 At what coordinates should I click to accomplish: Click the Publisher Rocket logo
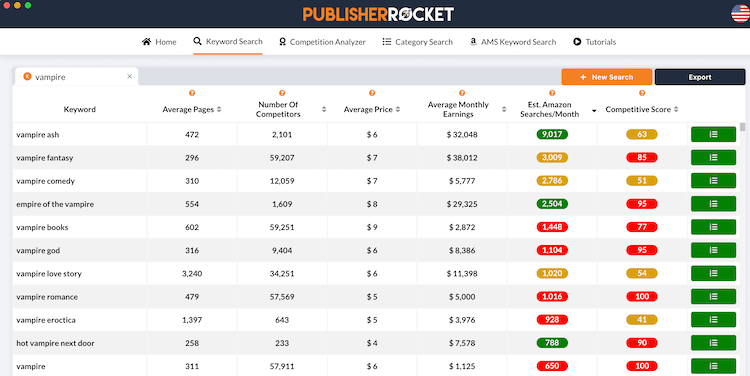pos(378,14)
